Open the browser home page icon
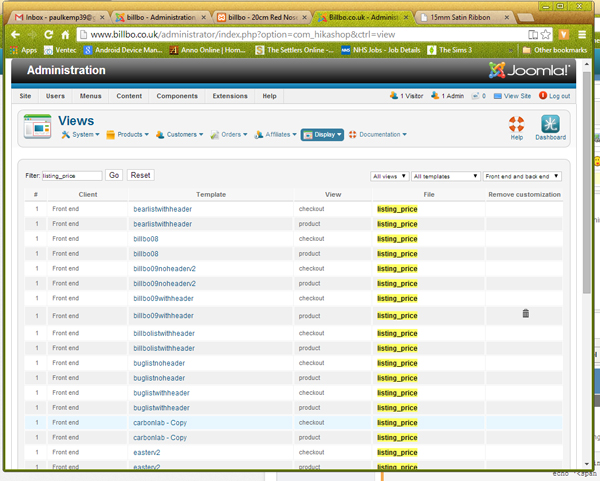Viewport: 600px width, 481px height. point(65,34)
